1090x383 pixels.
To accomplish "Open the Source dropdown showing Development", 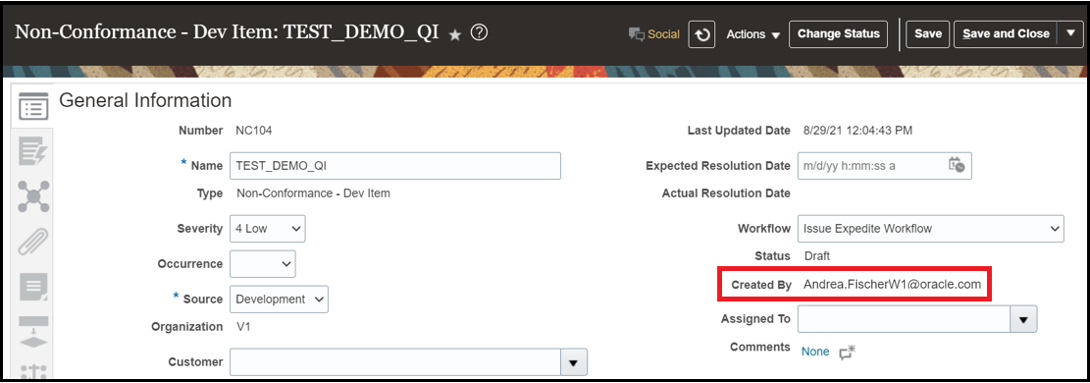I will point(279,299).
